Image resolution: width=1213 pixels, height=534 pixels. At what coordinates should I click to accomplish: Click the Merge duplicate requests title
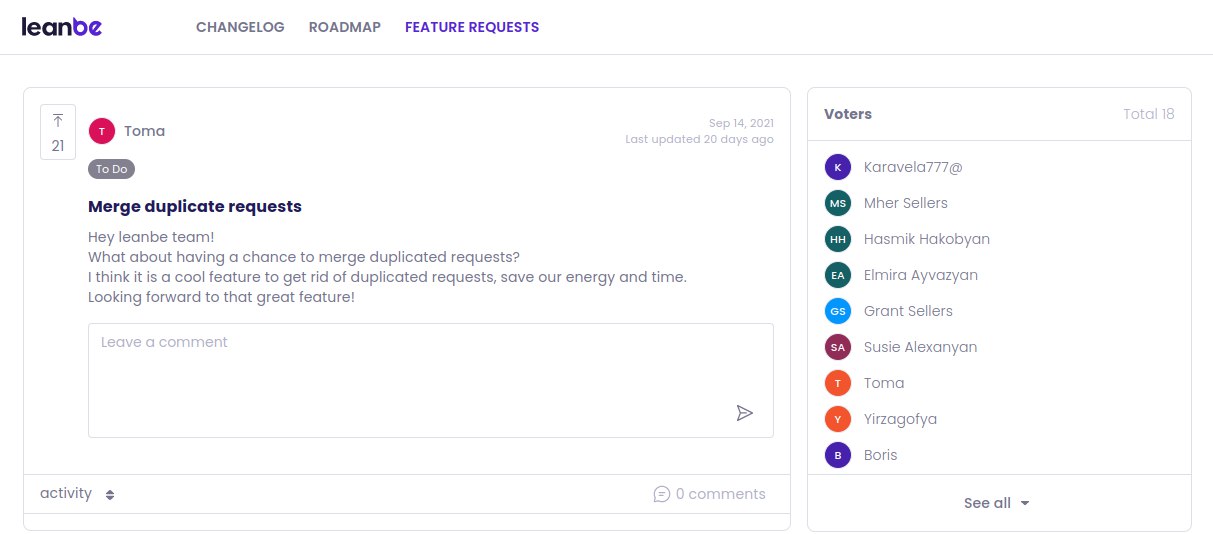[x=195, y=206]
